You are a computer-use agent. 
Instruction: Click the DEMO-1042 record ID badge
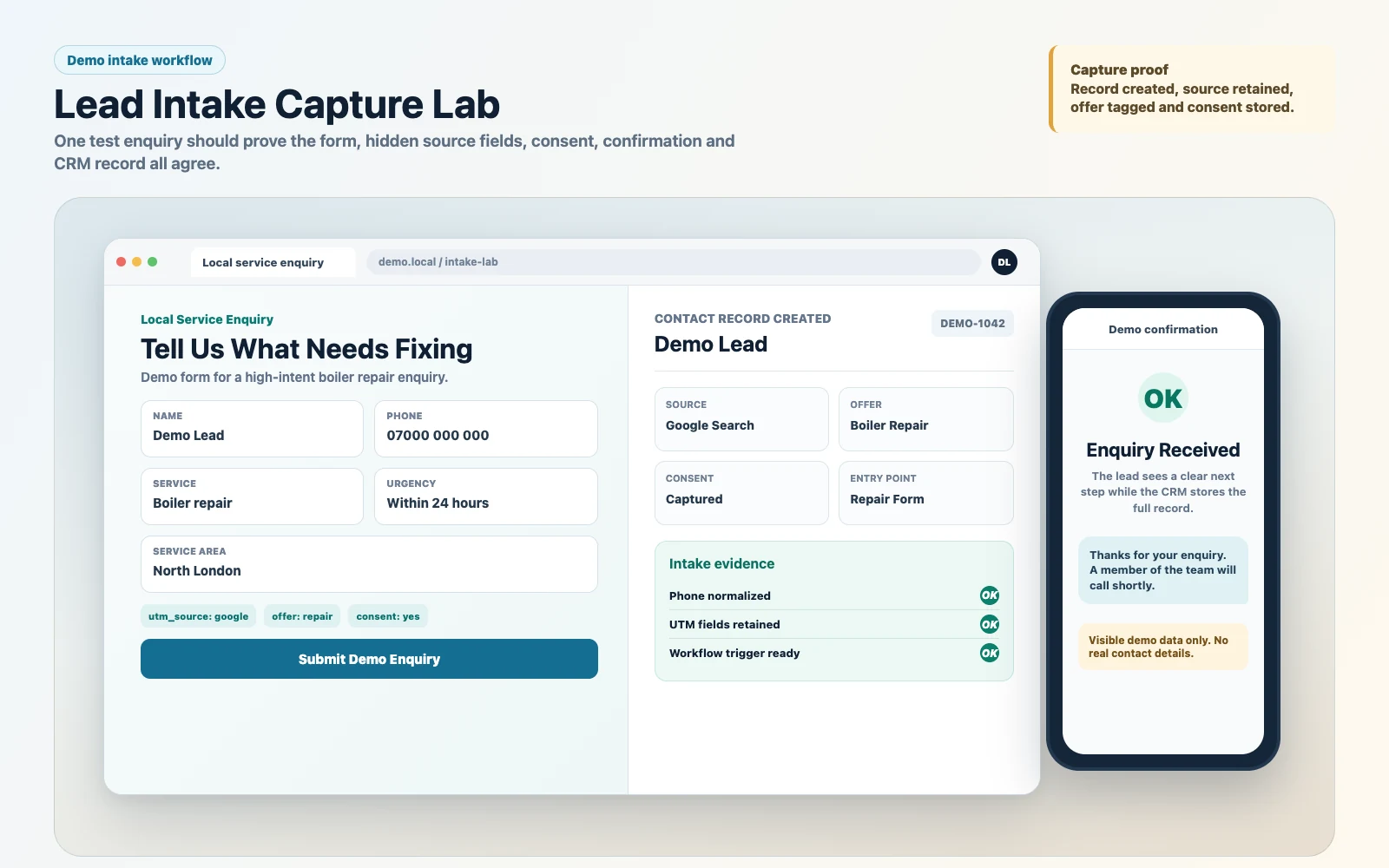point(972,324)
